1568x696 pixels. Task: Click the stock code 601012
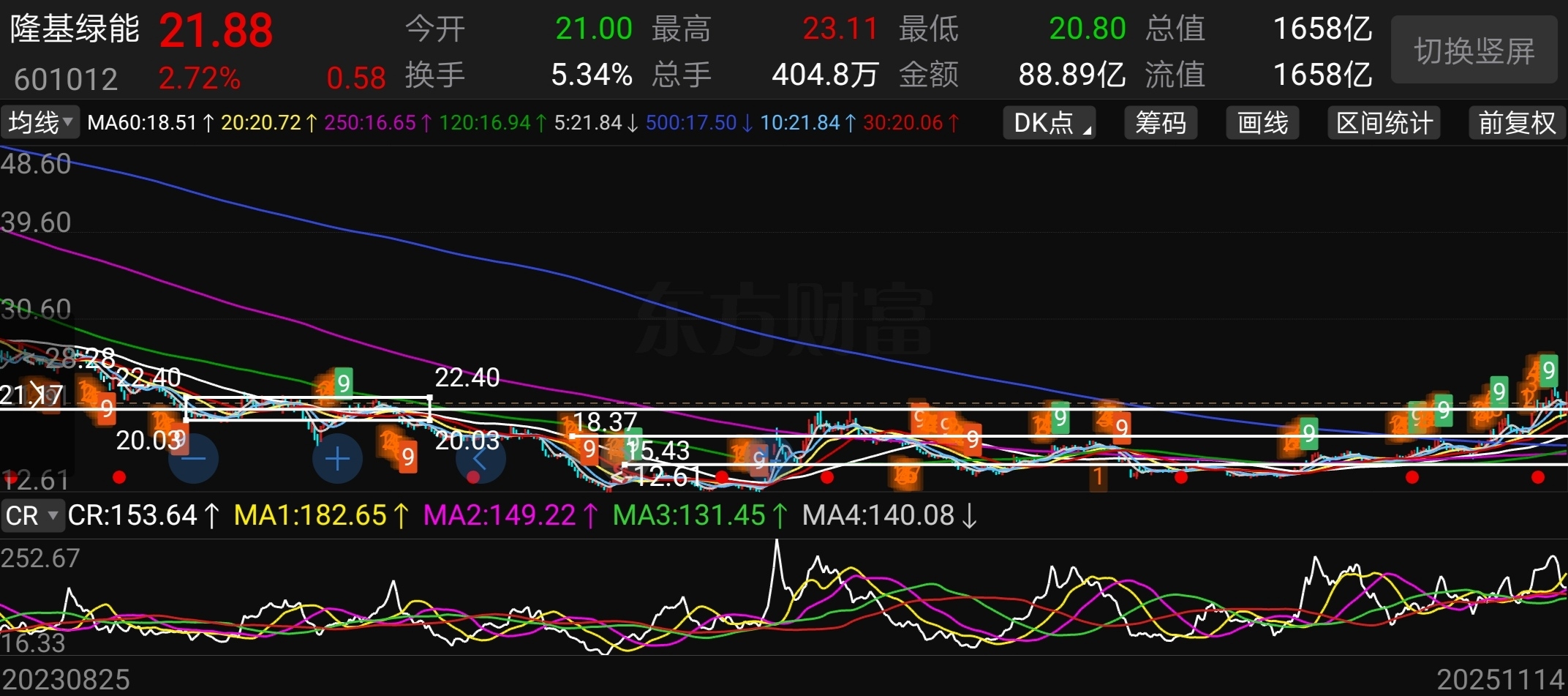click(66, 79)
